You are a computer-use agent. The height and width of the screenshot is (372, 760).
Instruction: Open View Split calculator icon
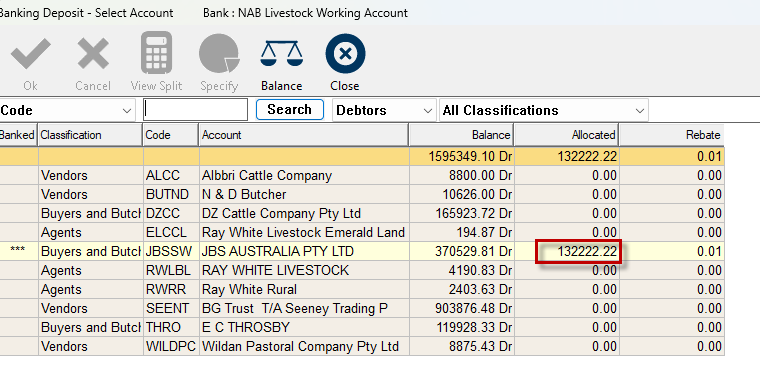pyautogui.click(x=157, y=53)
